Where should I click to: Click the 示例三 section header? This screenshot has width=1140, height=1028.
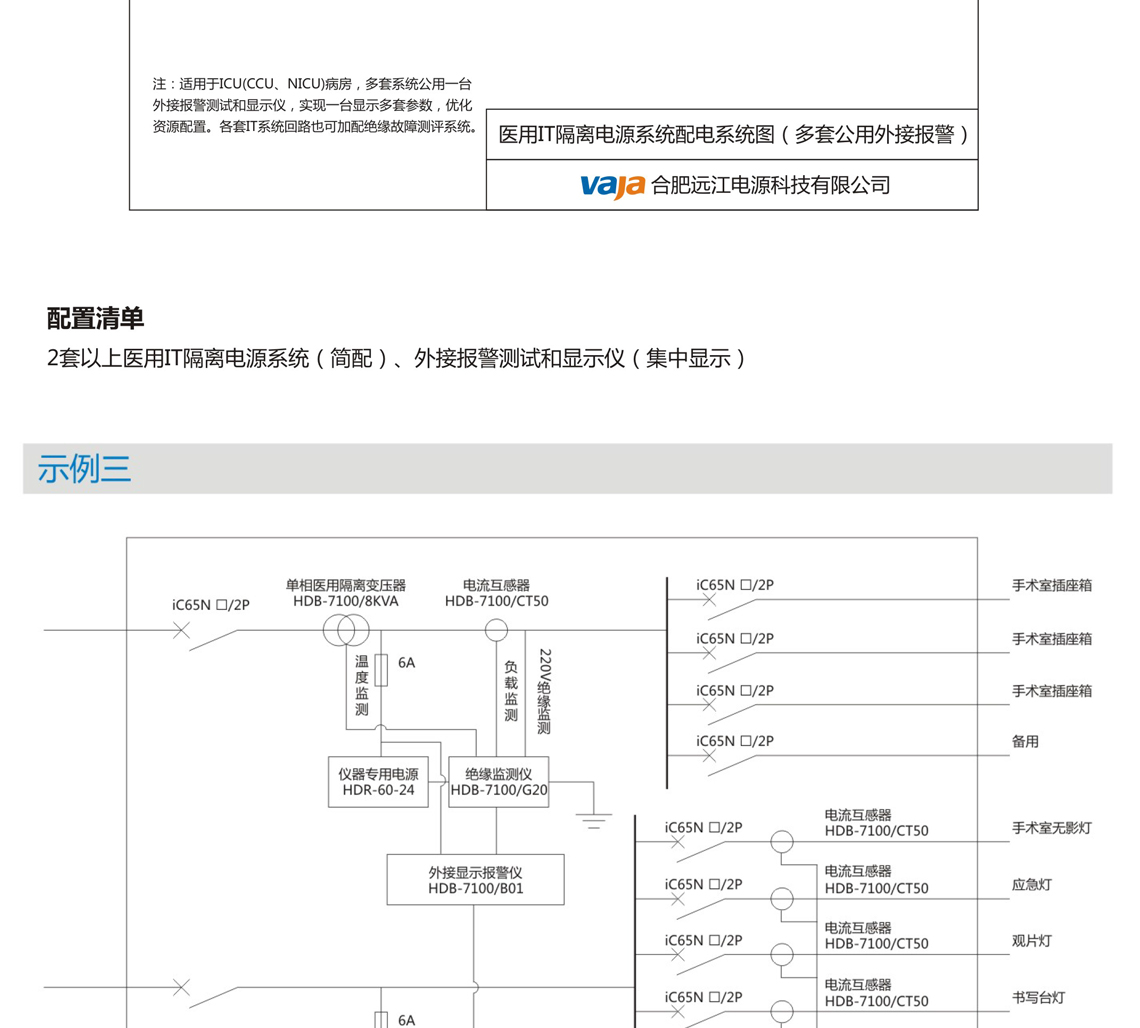84,469
